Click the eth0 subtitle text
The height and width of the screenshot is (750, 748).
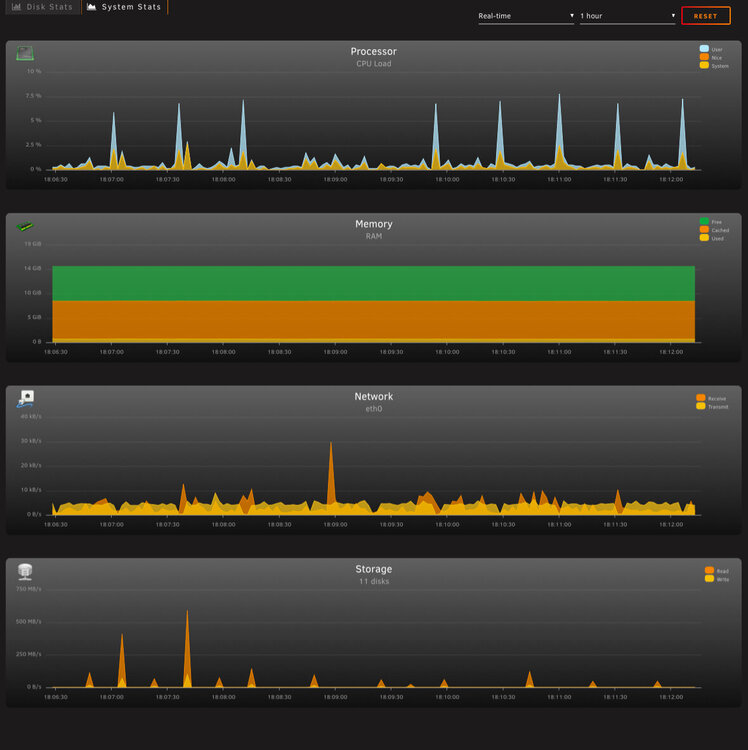click(374, 409)
